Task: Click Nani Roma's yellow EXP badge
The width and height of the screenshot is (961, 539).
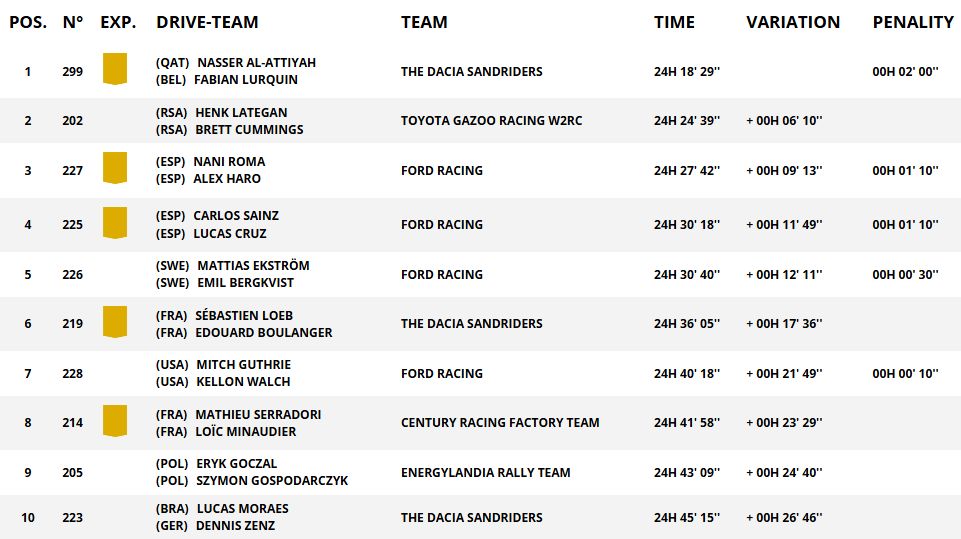Action: tap(115, 167)
